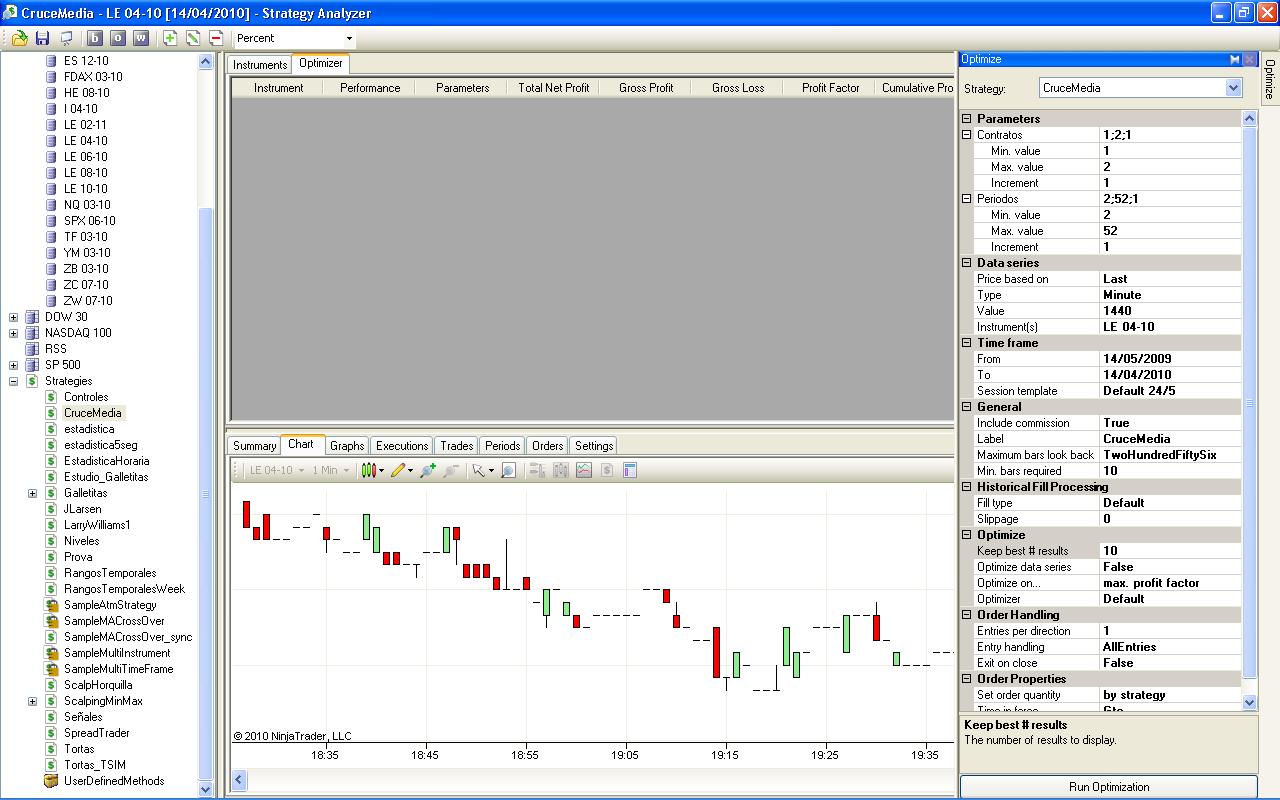
Task: Switch to the Periods tab
Action: point(503,446)
